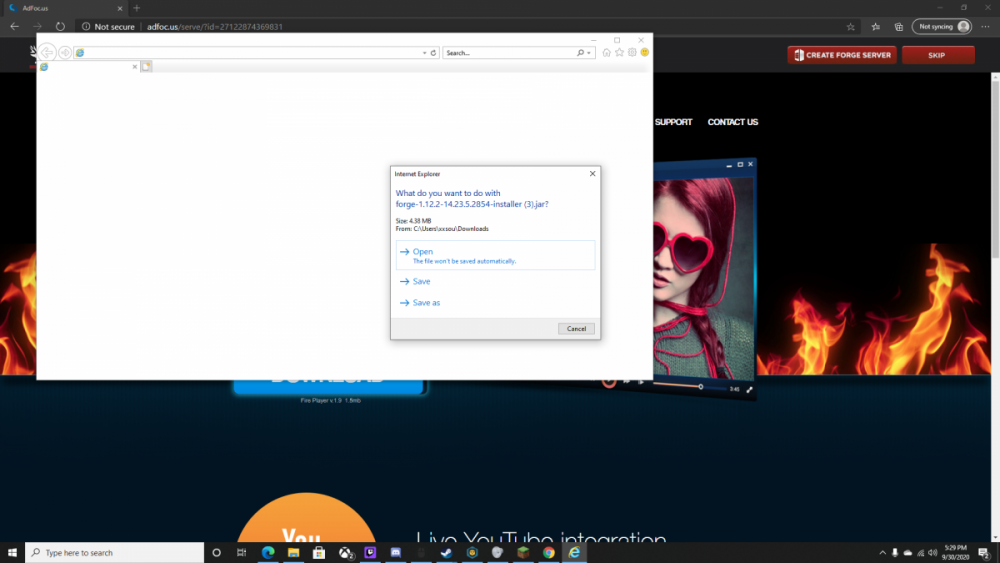Screen dimensions: 1000x563
Task: Open the Contact Us menu item
Action: (732, 122)
